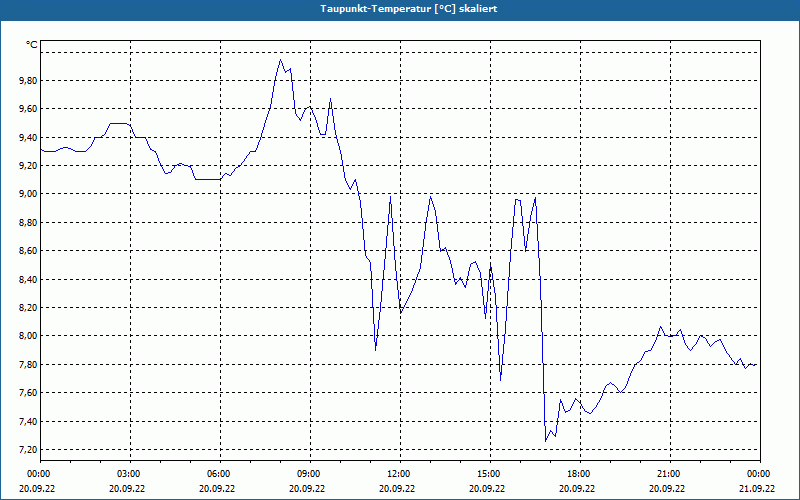This screenshot has height=500, width=800.
Task: Select the '°C' unit label on the y-axis
Action: click(32, 45)
